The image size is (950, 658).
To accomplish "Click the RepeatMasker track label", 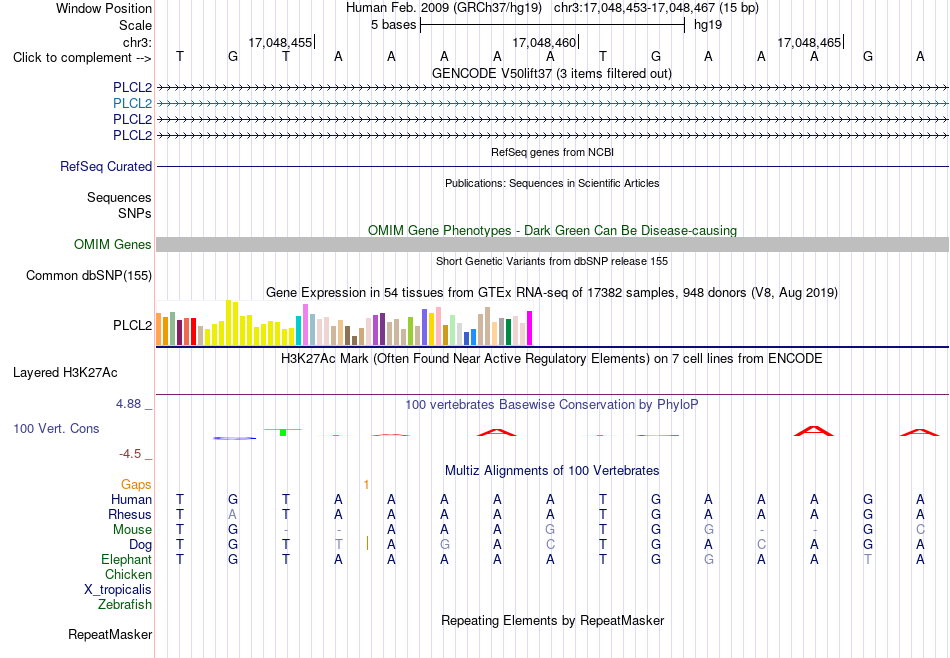I will [110, 634].
